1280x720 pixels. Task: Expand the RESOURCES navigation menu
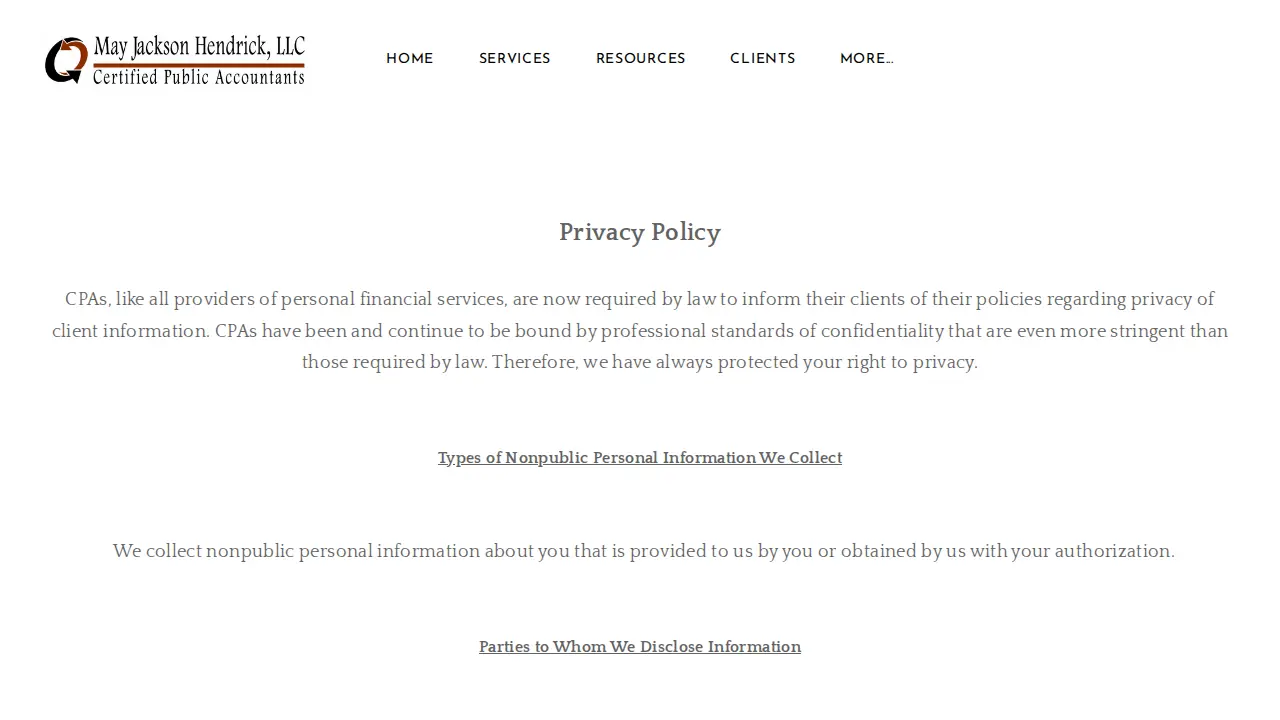pyautogui.click(x=641, y=59)
